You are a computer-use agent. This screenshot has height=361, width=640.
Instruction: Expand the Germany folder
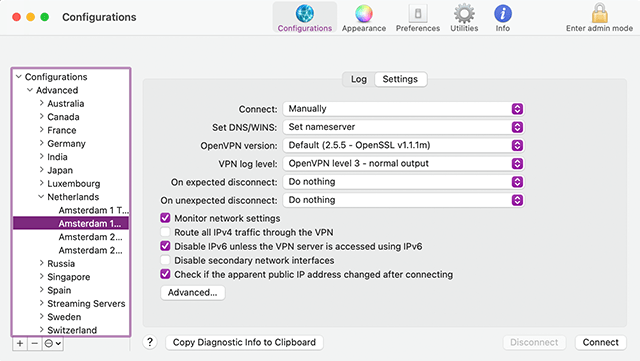tap(41, 143)
